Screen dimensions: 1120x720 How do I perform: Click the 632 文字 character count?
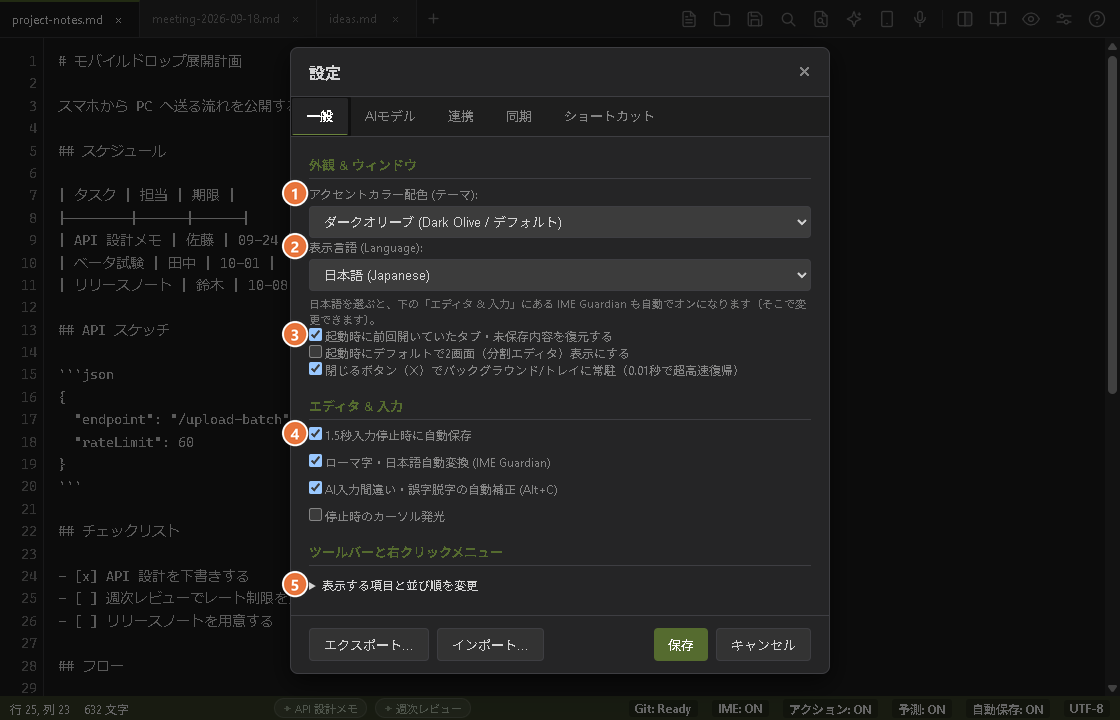click(x=106, y=709)
